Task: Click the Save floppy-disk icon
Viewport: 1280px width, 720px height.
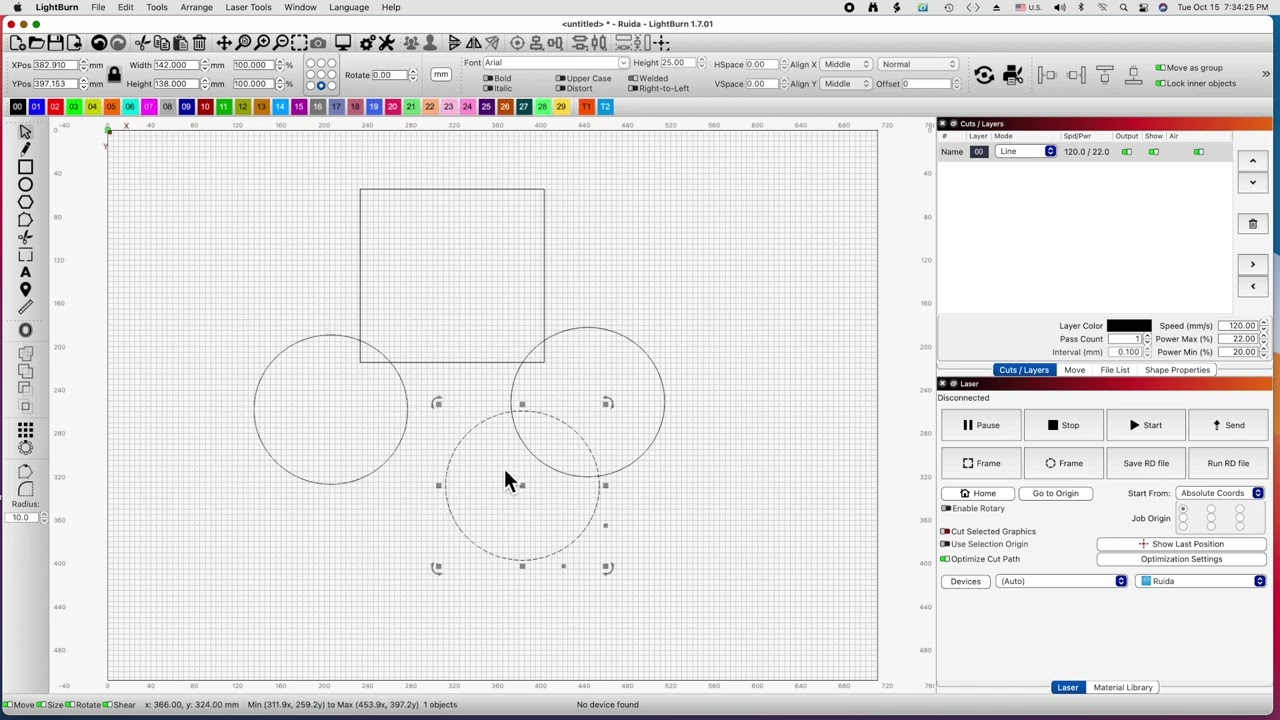Action: click(x=55, y=43)
